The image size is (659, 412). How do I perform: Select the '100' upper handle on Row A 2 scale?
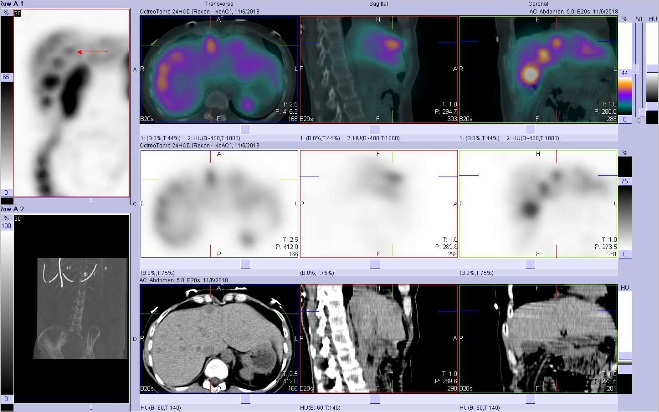point(7,226)
